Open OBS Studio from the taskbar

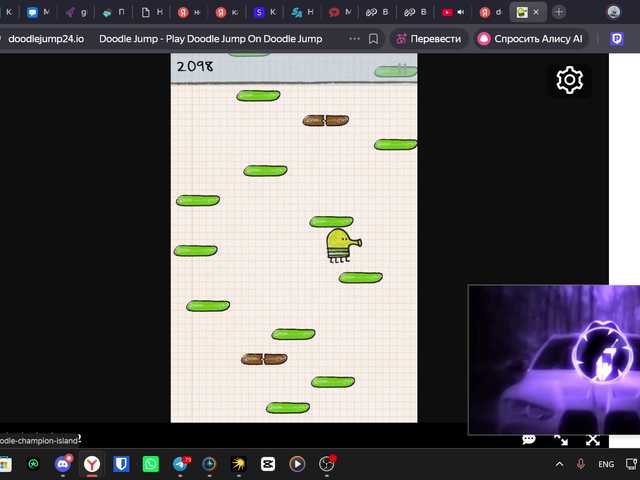tap(327, 464)
